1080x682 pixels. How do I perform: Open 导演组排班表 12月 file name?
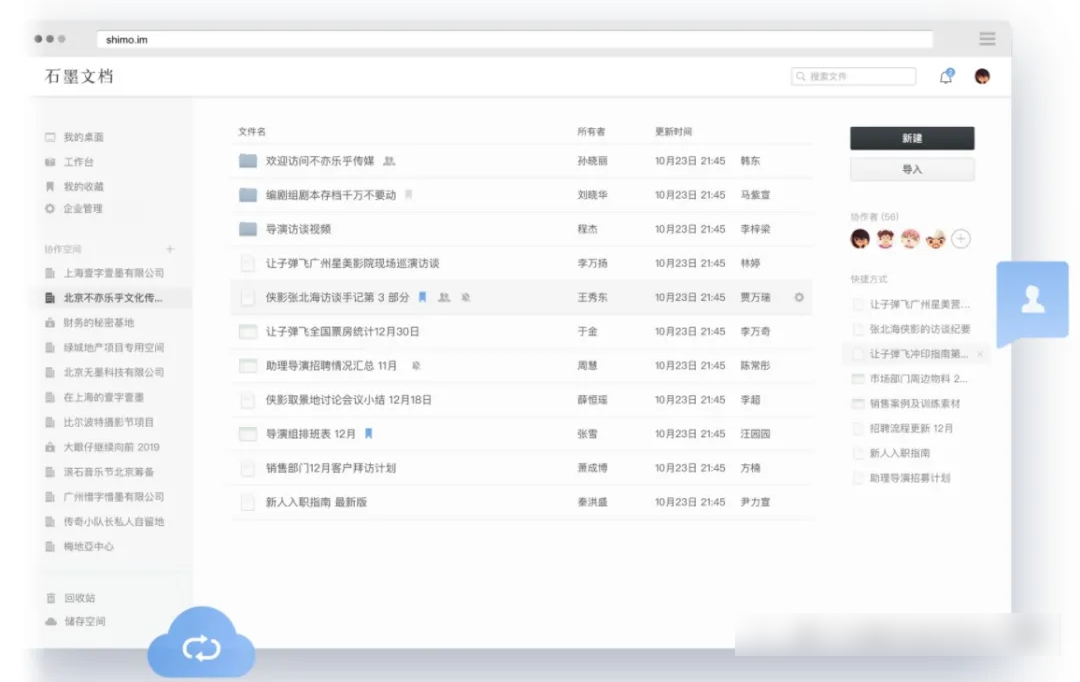pos(311,434)
